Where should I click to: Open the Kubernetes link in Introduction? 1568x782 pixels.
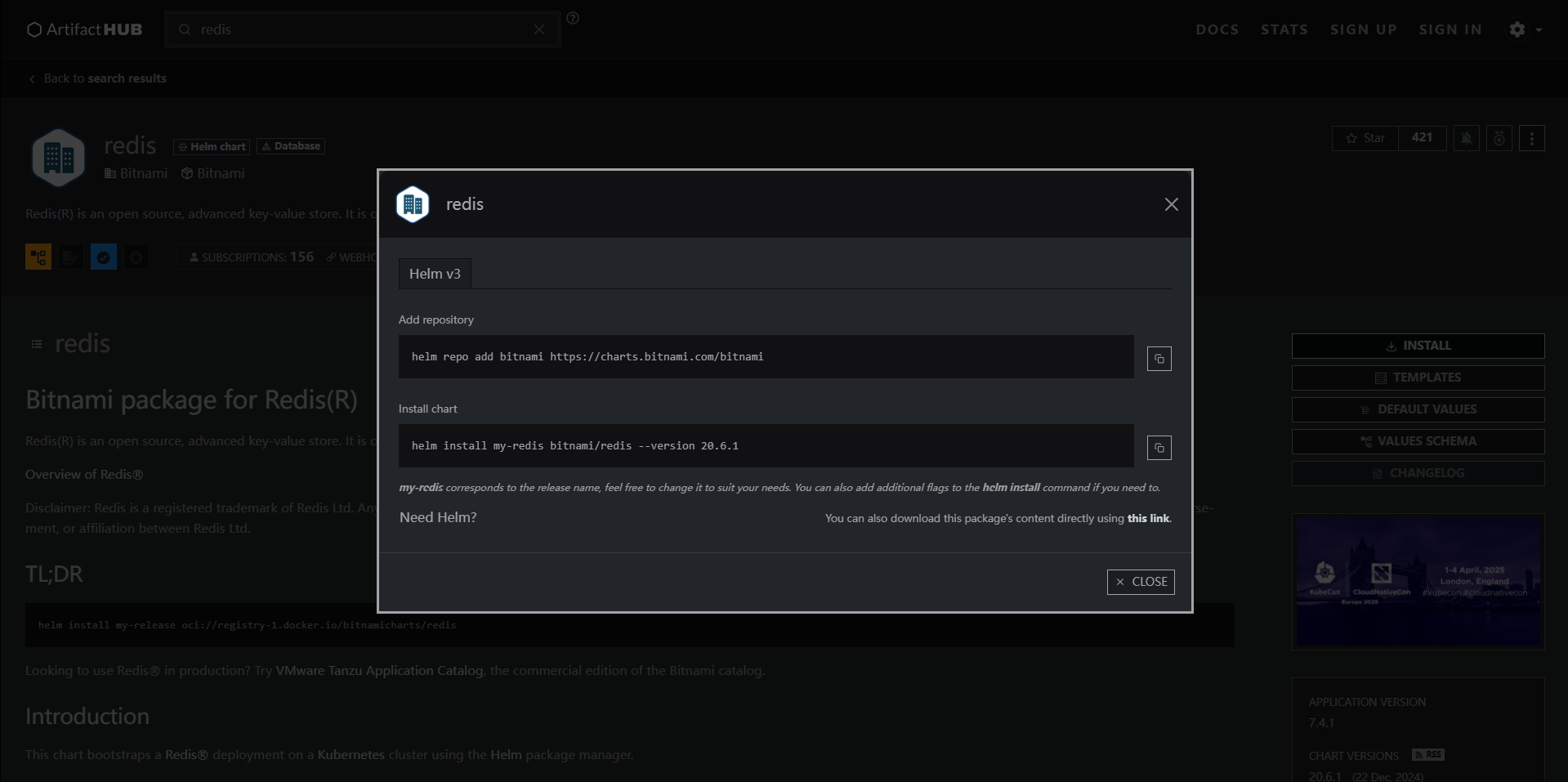point(351,754)
